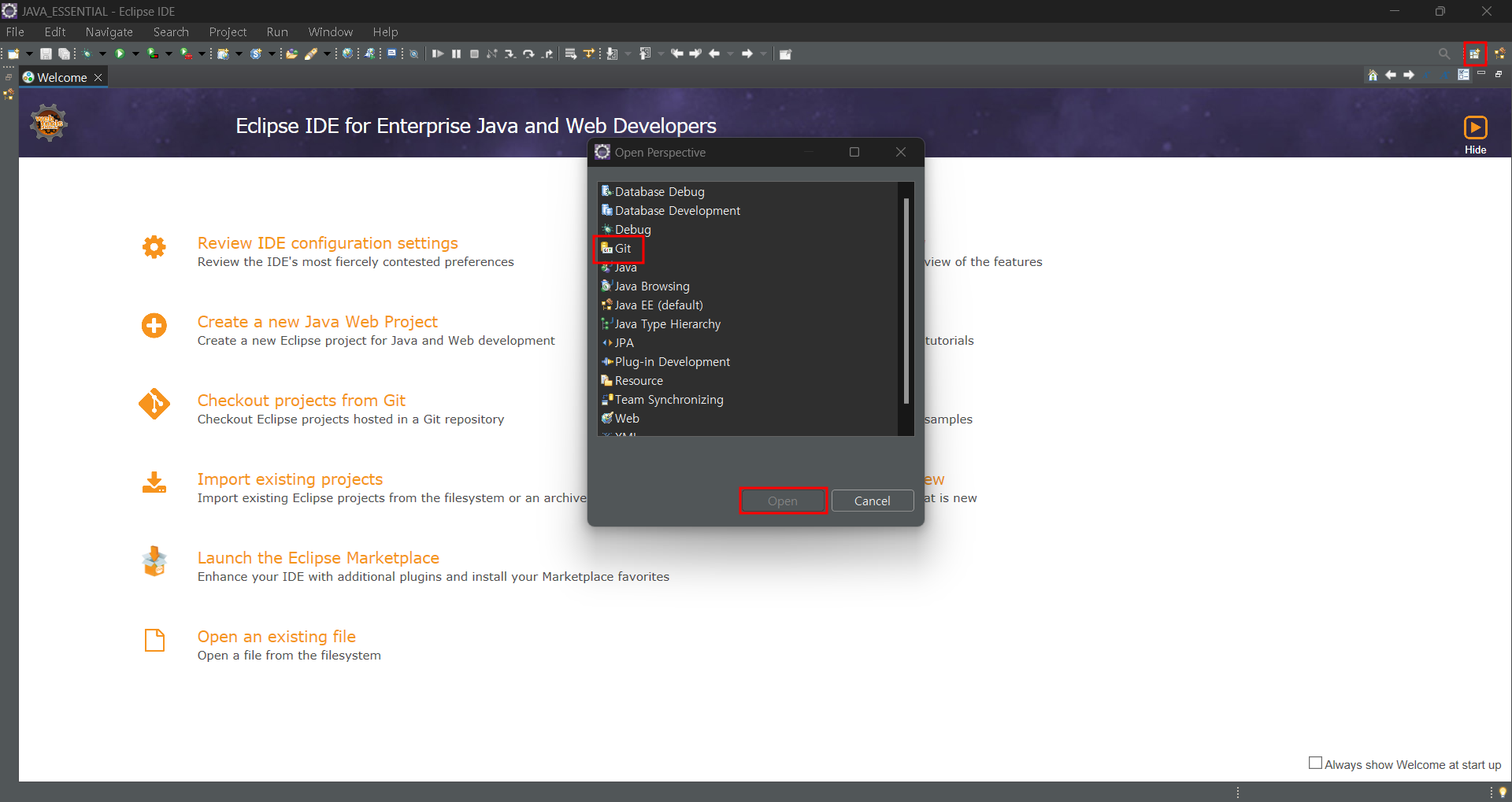Open Create a new Java Web Project link

click(x=317, y=322)
